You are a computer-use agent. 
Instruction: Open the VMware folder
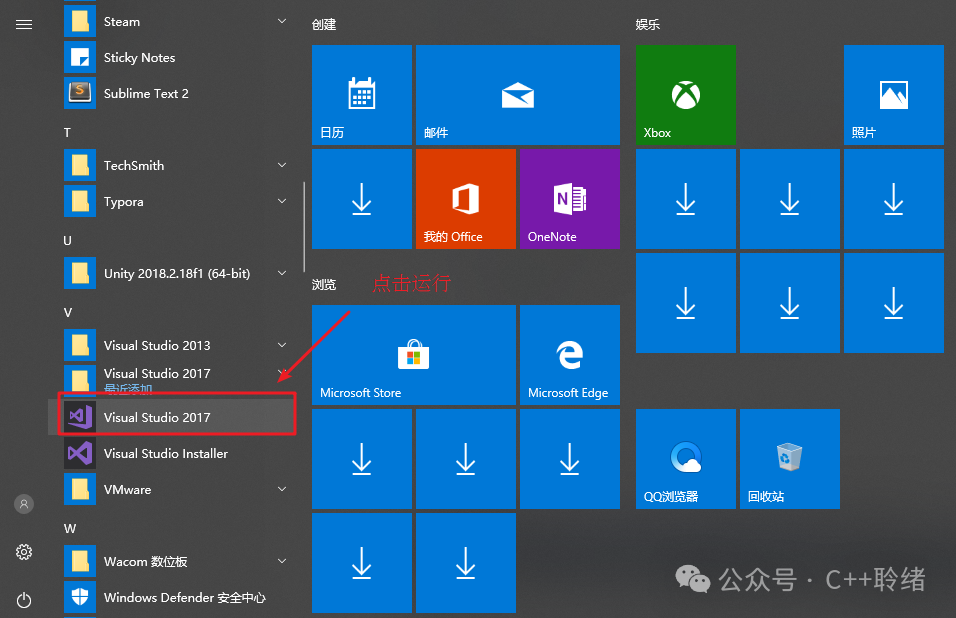tap(177, 489)
